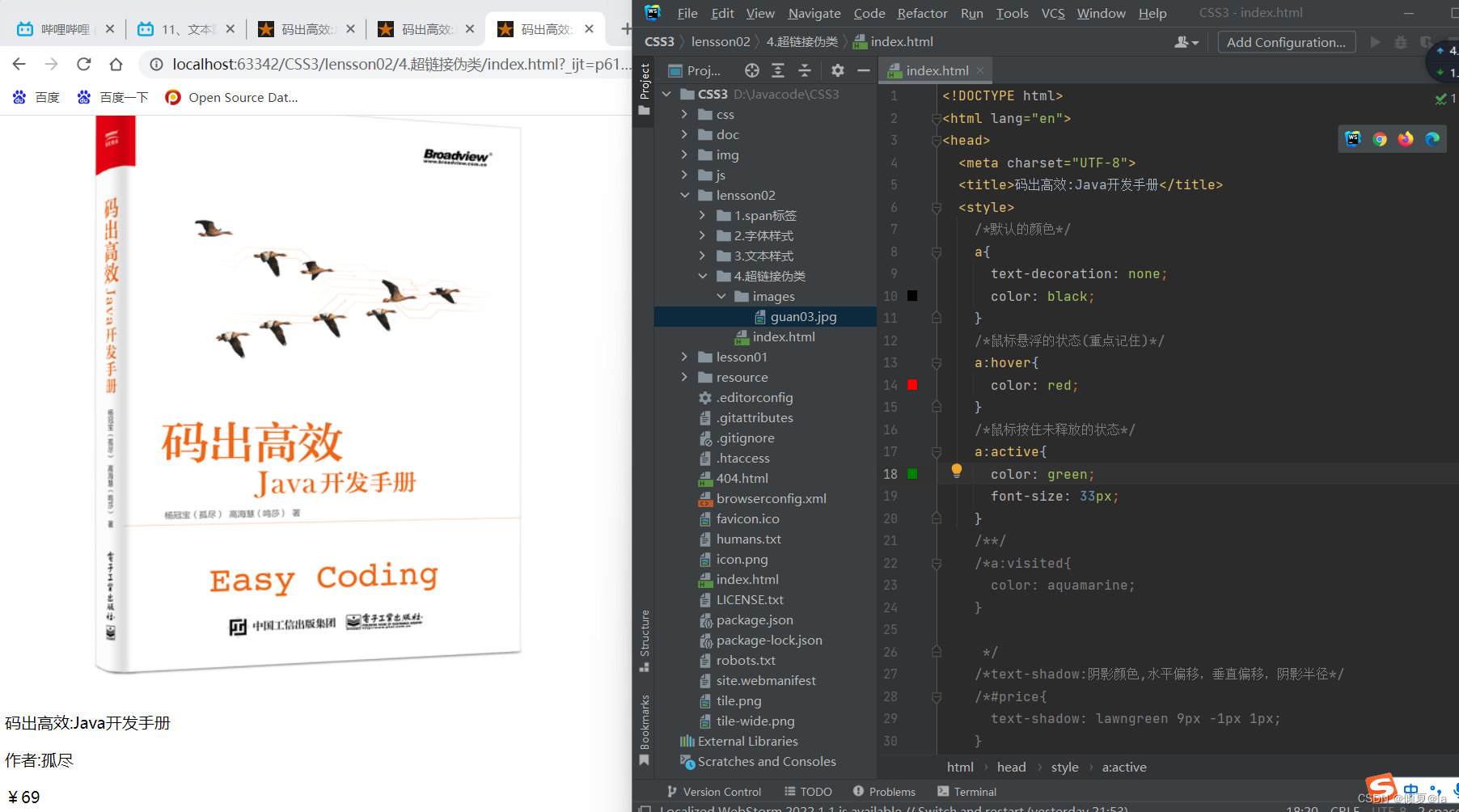Click Add Configuration button
Screen dimensions: 1459x812
(x=1286, y=42)
